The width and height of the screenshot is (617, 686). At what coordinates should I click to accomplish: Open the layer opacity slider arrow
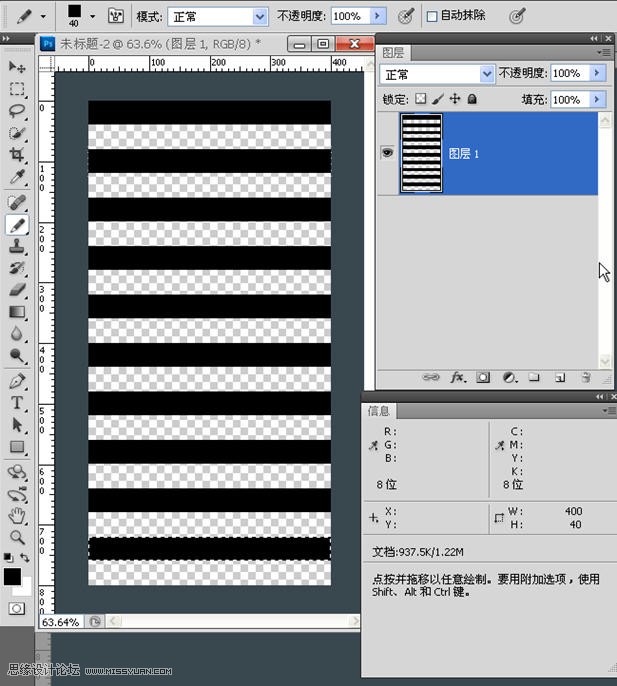598,73
